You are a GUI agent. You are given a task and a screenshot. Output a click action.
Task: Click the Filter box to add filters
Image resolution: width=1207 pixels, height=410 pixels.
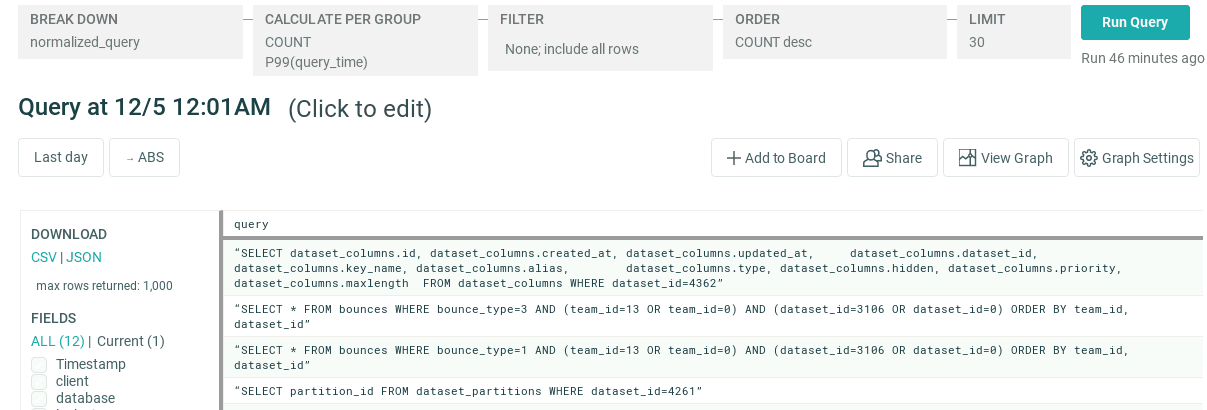tap(600, 39)
